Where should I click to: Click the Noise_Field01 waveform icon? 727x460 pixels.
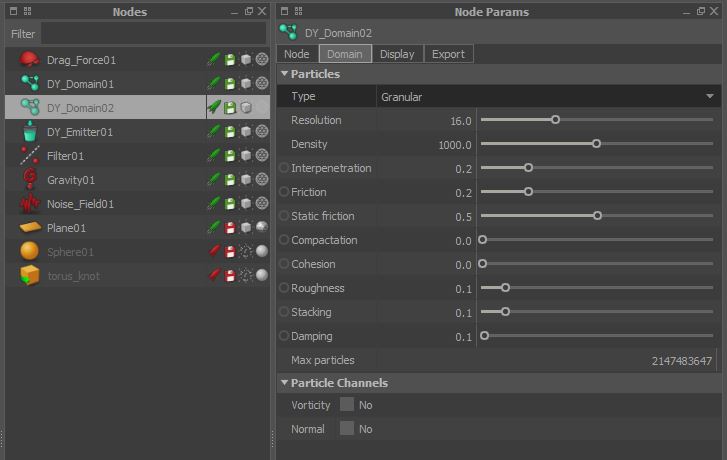29,204
